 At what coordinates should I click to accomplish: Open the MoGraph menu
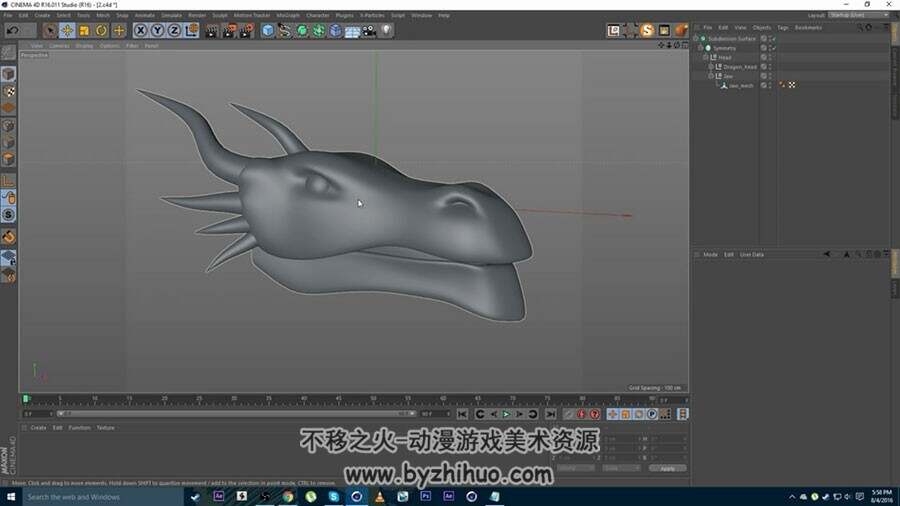tap(288, 15)
